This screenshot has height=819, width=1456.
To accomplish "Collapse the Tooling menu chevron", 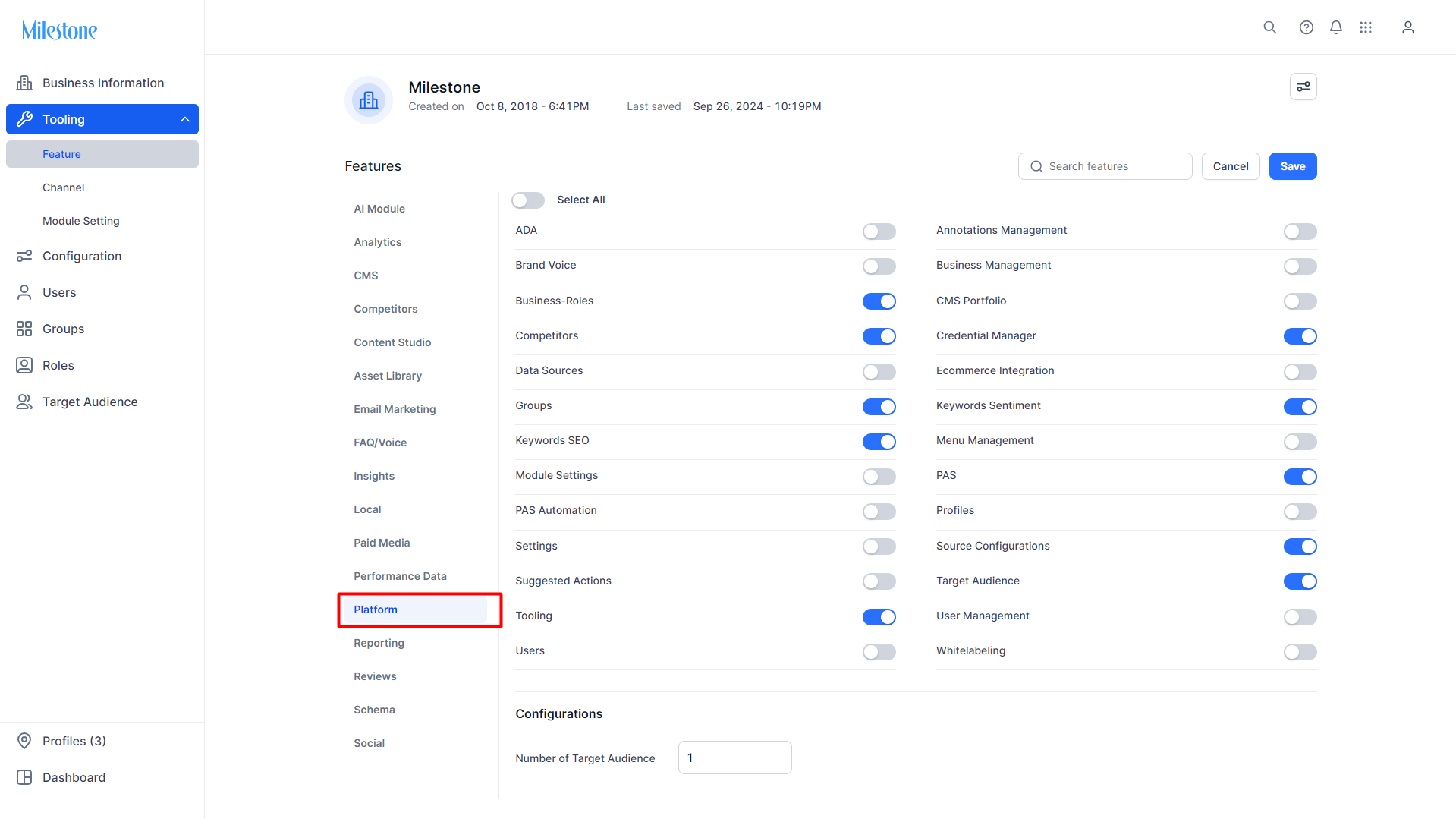I will click(x=184, y=119).
